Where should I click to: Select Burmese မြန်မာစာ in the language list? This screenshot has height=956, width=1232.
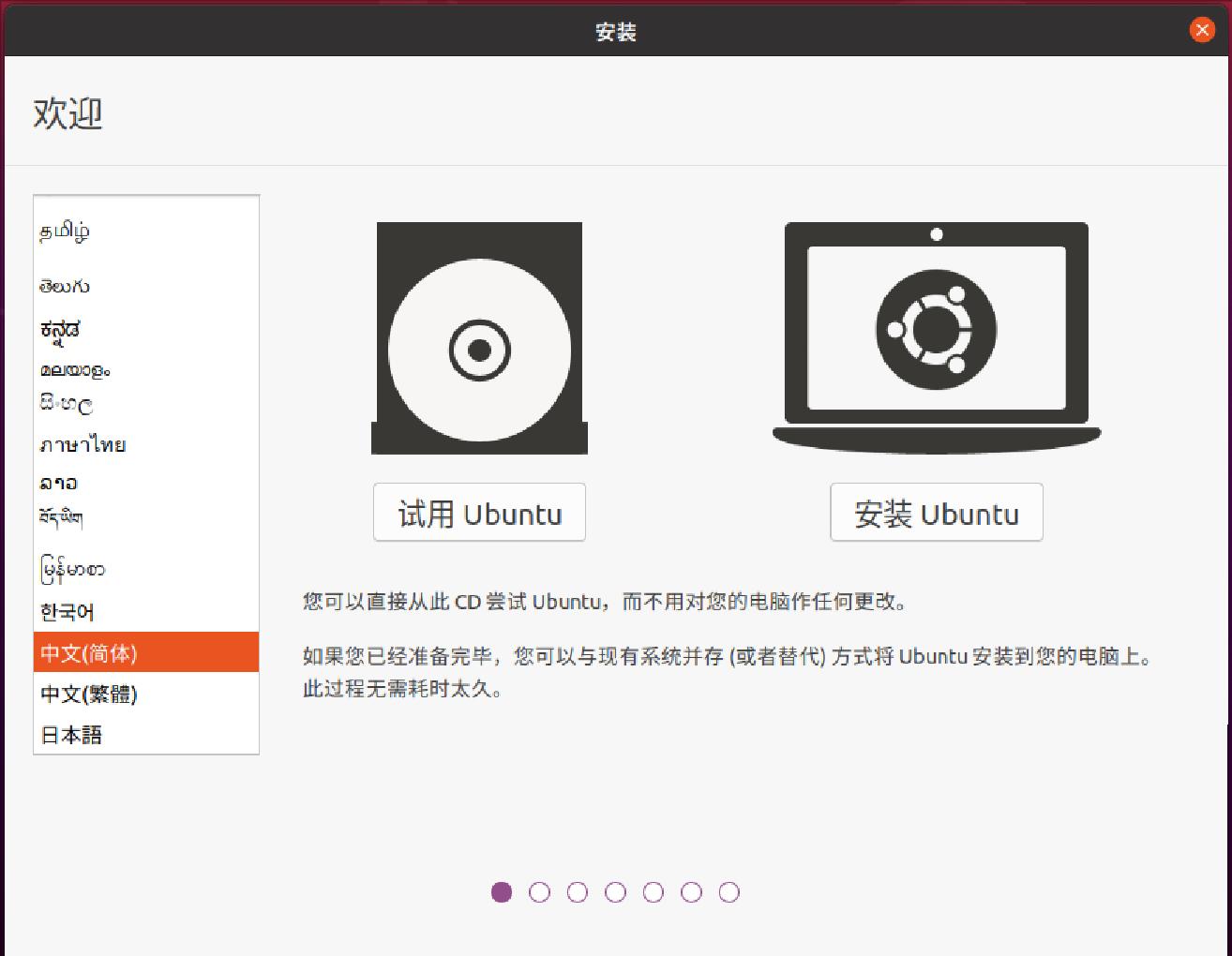pyautogui.click(x=146, y=569)
